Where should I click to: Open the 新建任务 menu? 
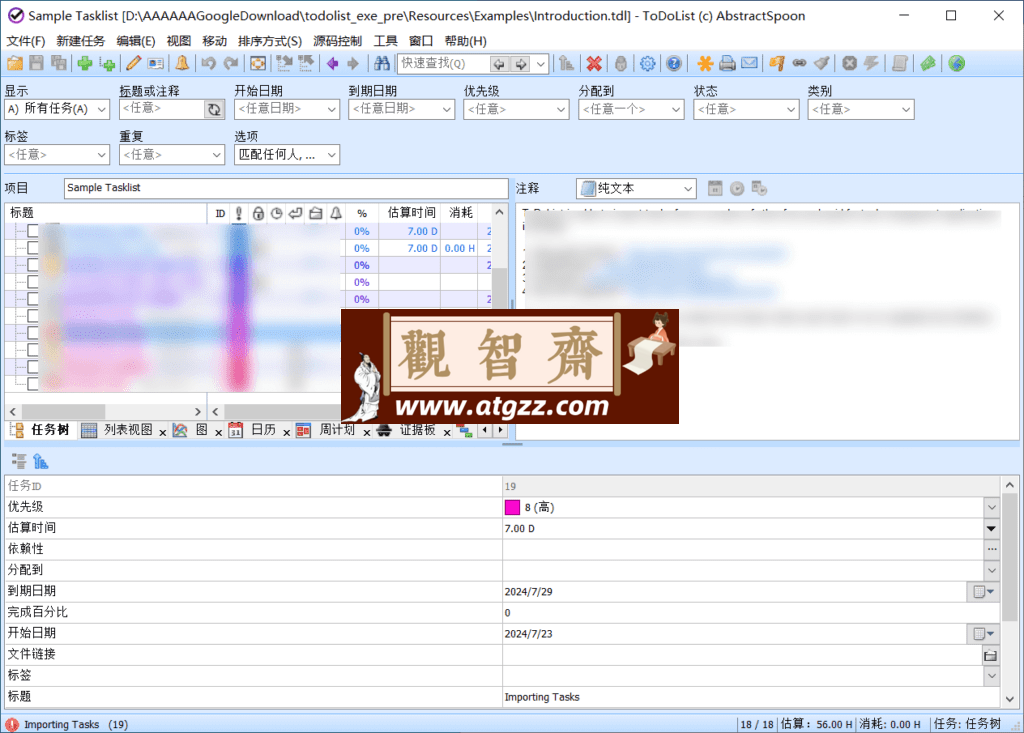click(80, 41)
